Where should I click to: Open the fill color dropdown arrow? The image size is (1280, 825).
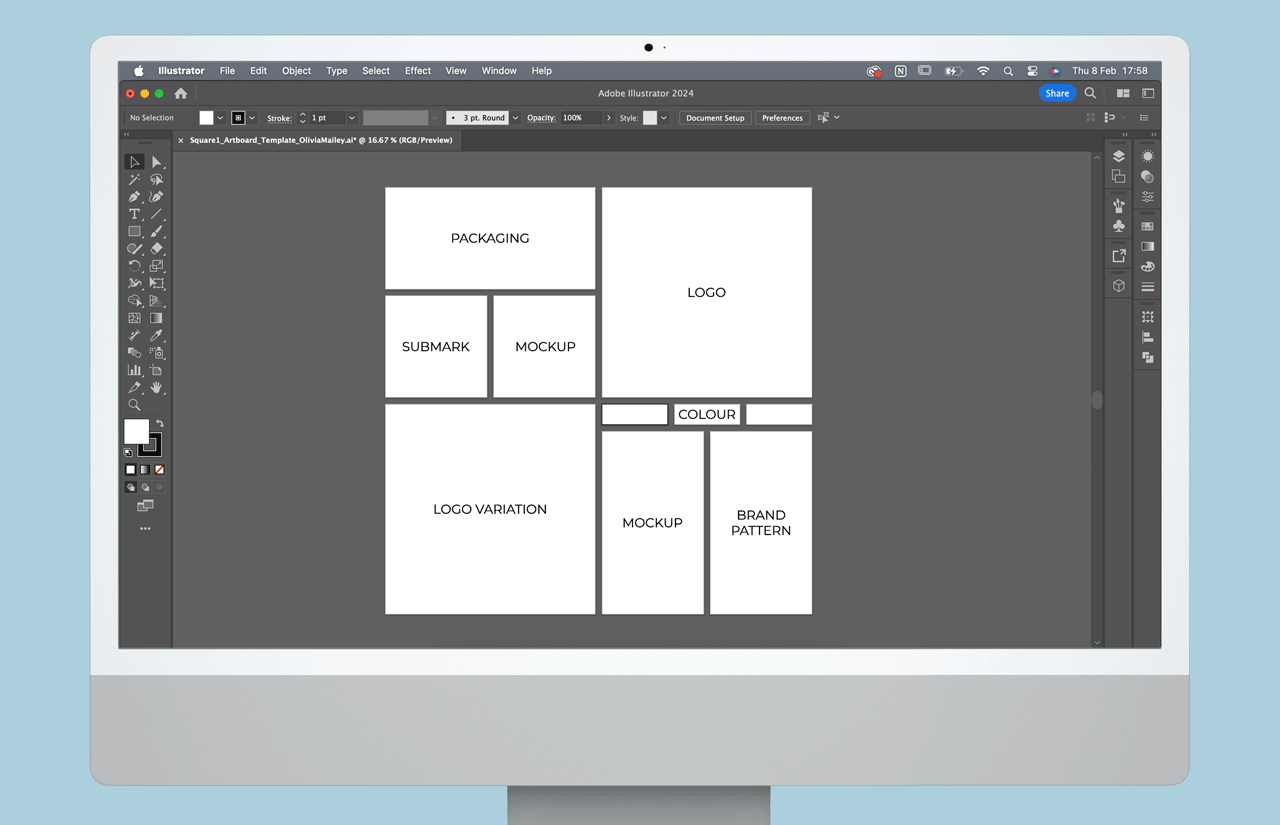pos(220,118)
